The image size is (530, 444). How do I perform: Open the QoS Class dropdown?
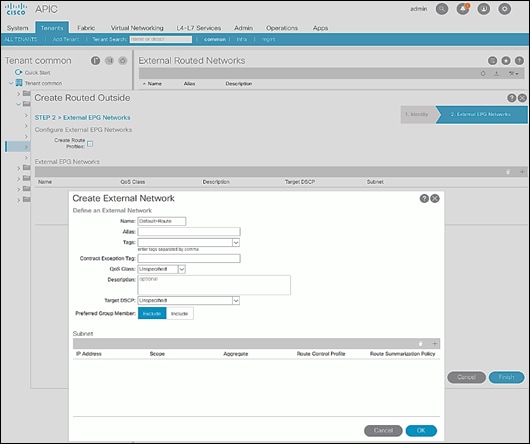[182, 269]
